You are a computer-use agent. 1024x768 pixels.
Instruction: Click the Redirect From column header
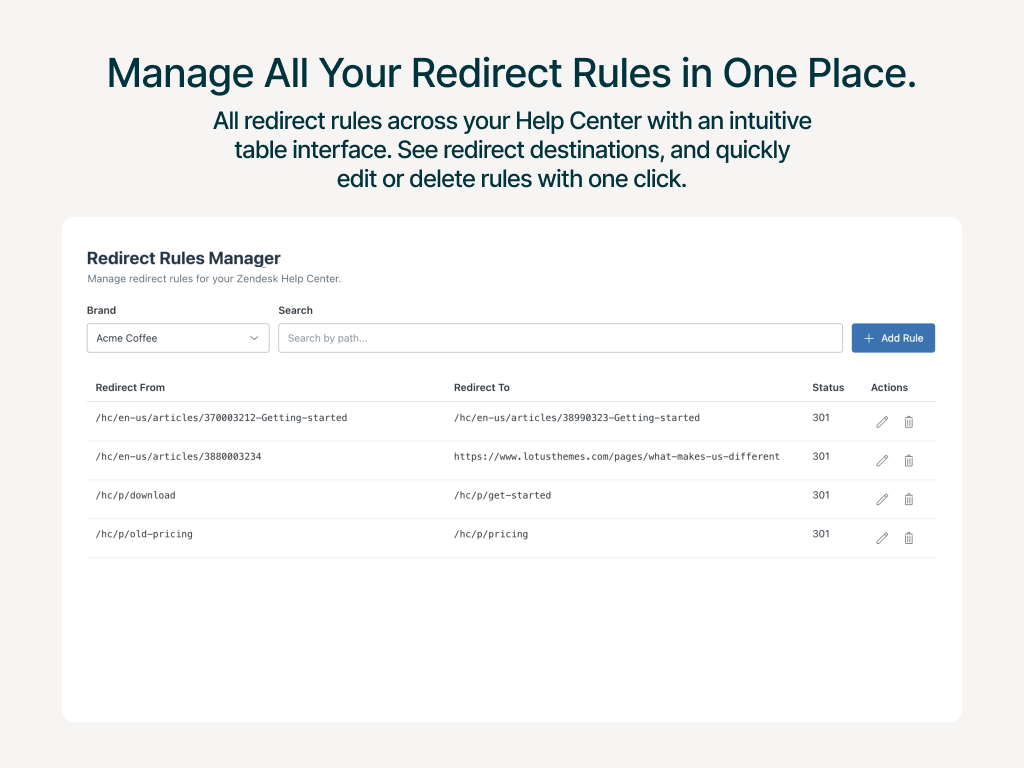click(x=130, y=388)
